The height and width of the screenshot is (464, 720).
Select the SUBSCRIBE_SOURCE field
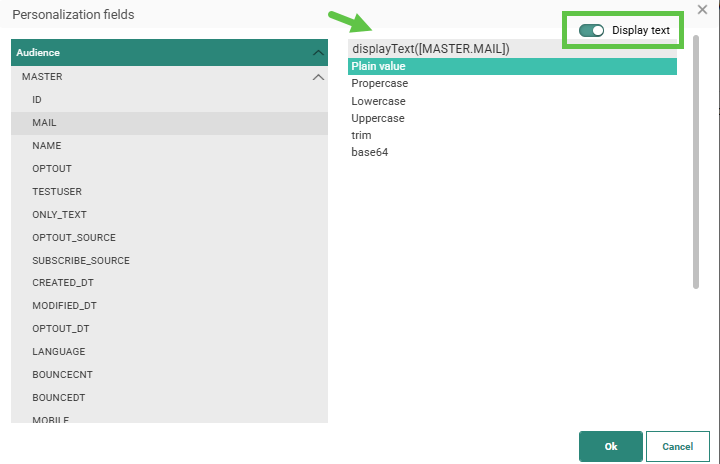point(80,260)
